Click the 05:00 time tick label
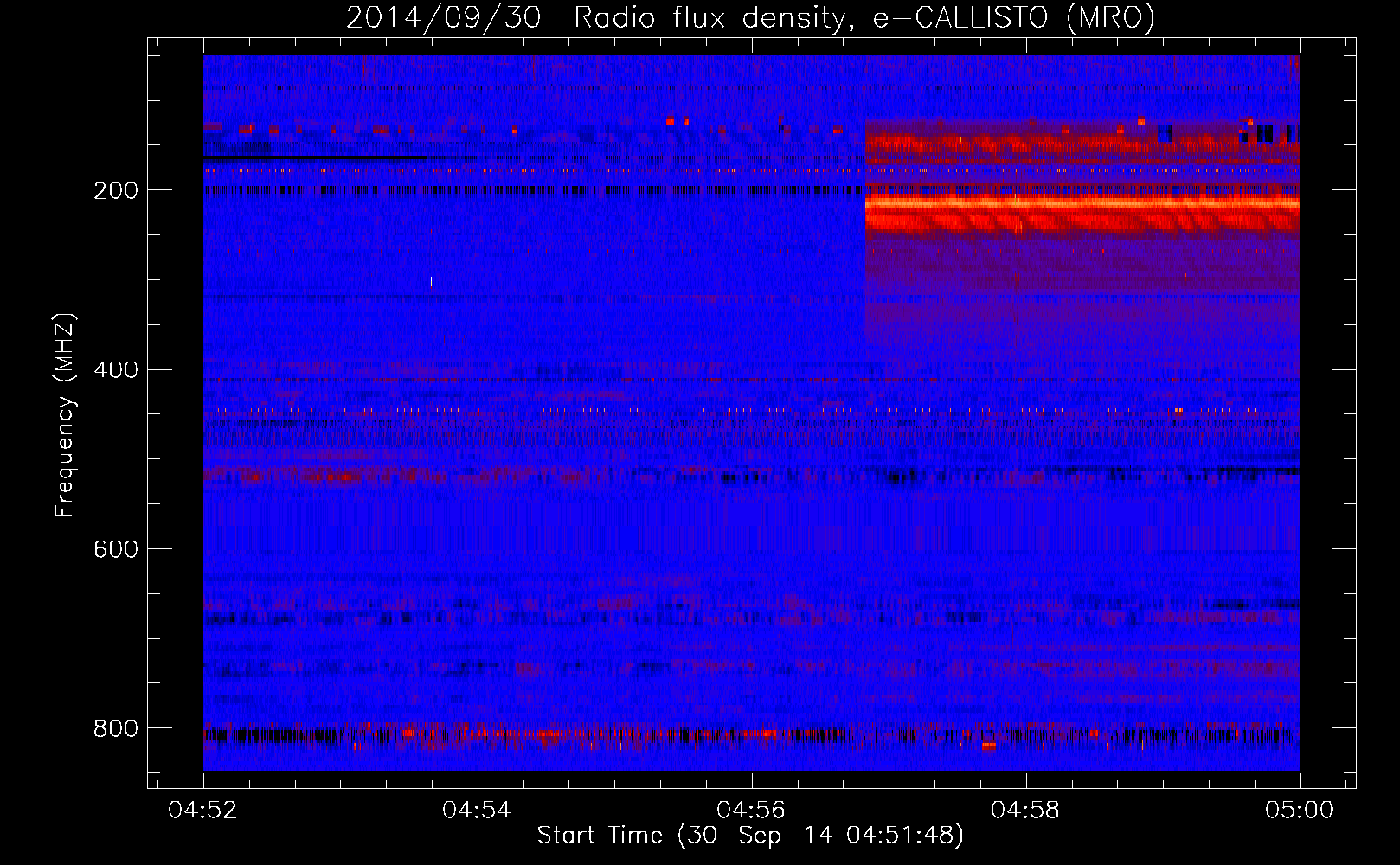 tap(1300, 810)
